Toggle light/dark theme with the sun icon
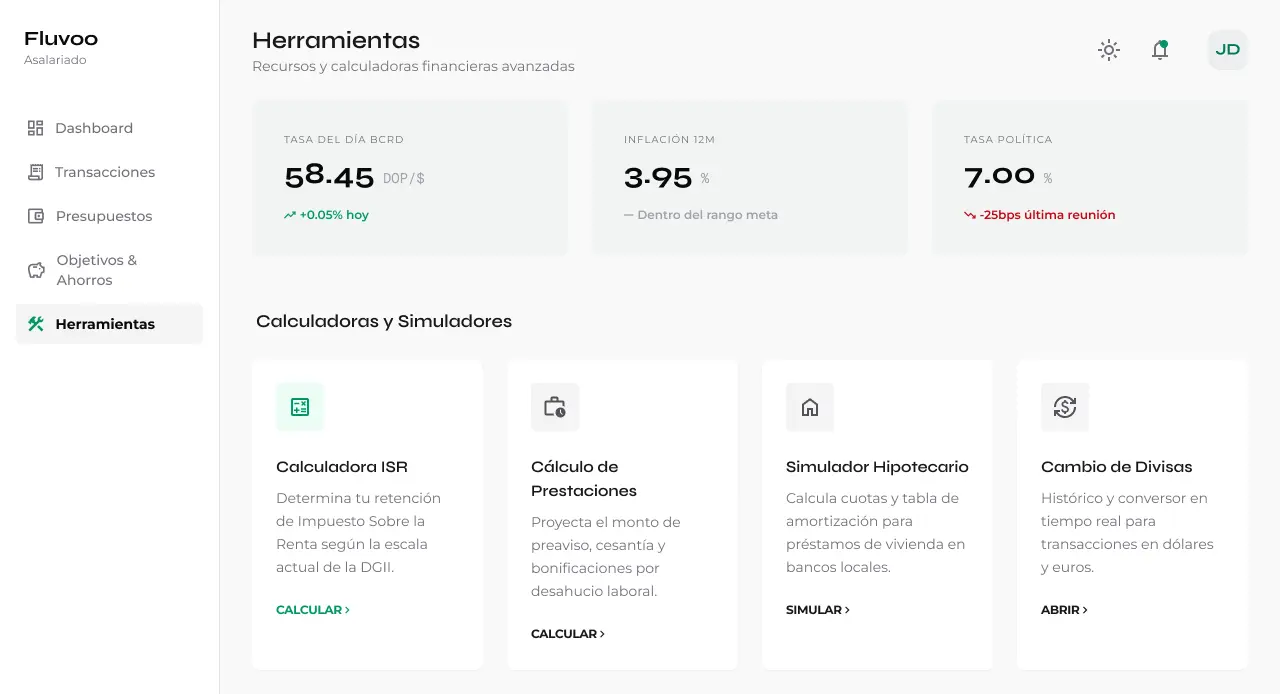The image size is (1280, 694). 1108,50
